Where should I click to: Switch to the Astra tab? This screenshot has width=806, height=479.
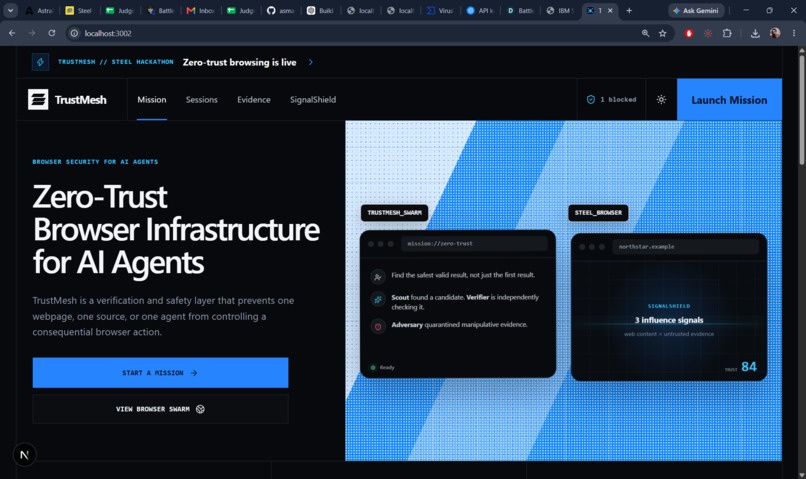tap(40, 10)
